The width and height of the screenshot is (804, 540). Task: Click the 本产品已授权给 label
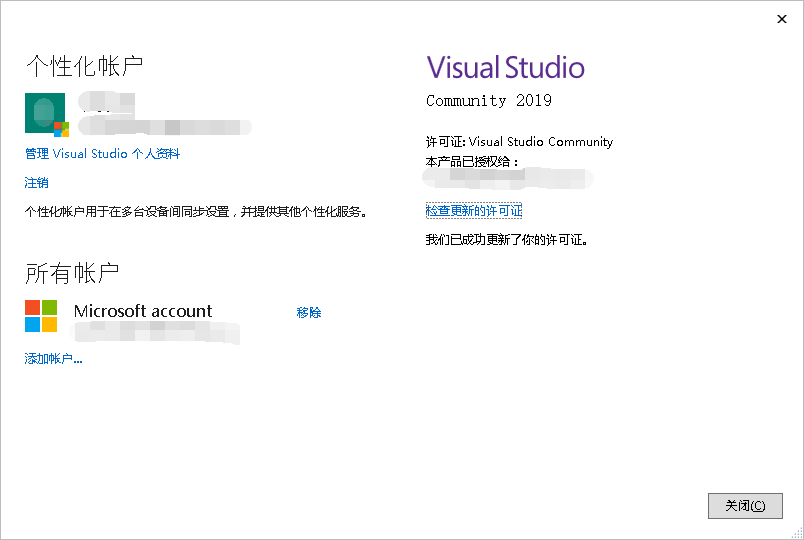coord(472,162)
